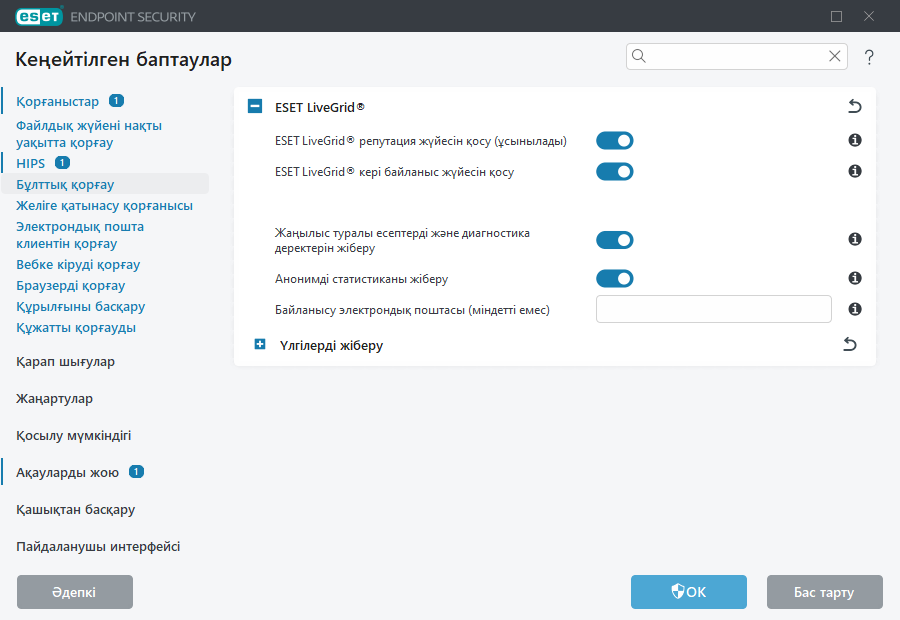Click the Бас тарту cancel button

tap(824, 592)
